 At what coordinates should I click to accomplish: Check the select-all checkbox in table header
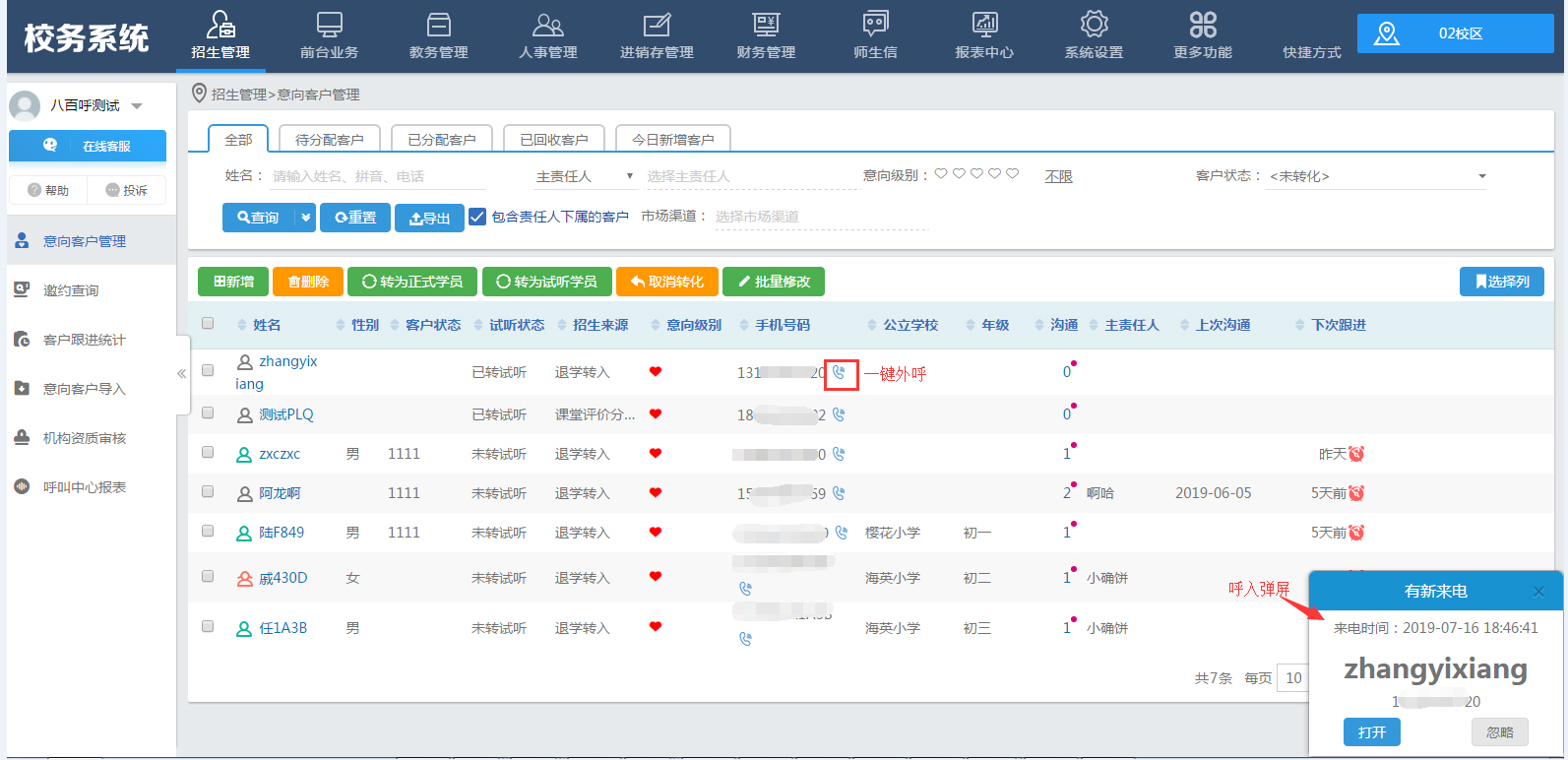click(x=208, y=324)
